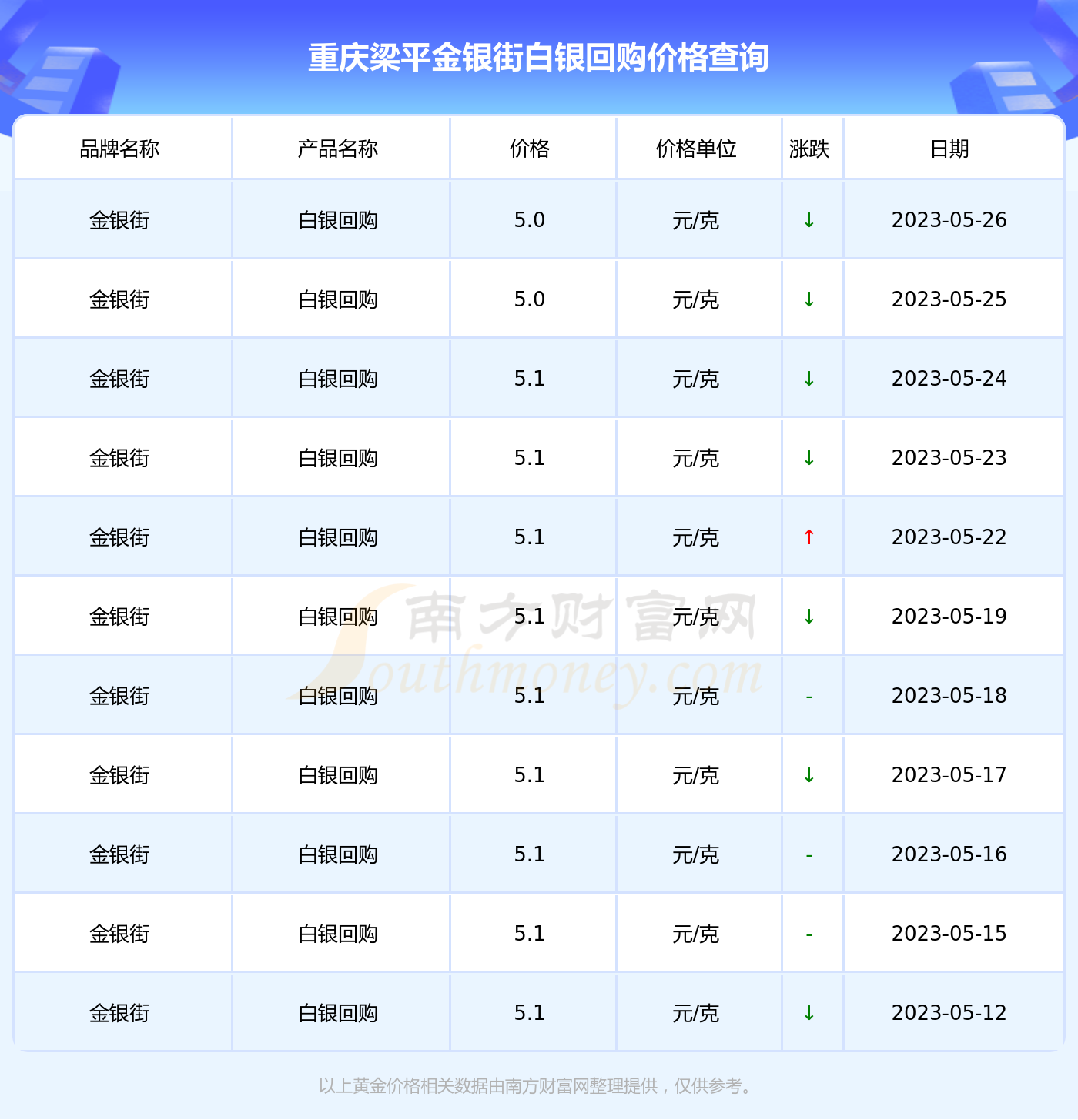The height and width of the screenshot is (1120, 1078).
Task: Click price 5.1 in the 2023-05-22 row
Action: click(x=530, y=537)
